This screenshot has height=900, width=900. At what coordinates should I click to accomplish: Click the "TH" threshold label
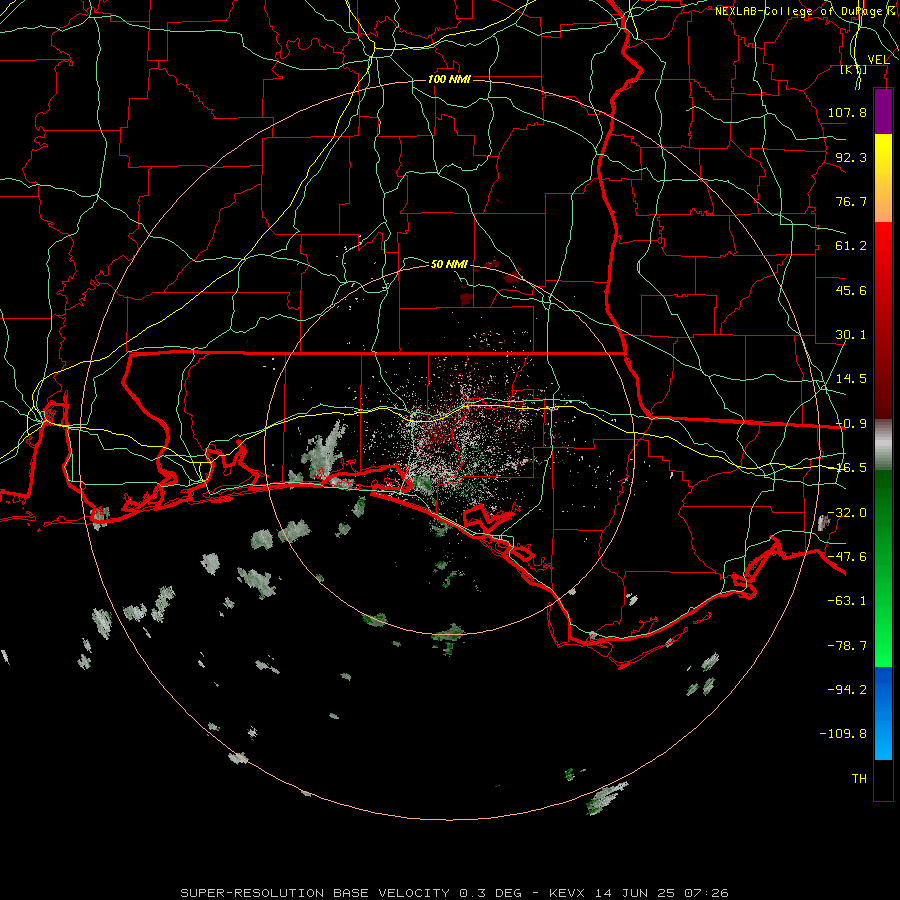click(x=859, y=779)
